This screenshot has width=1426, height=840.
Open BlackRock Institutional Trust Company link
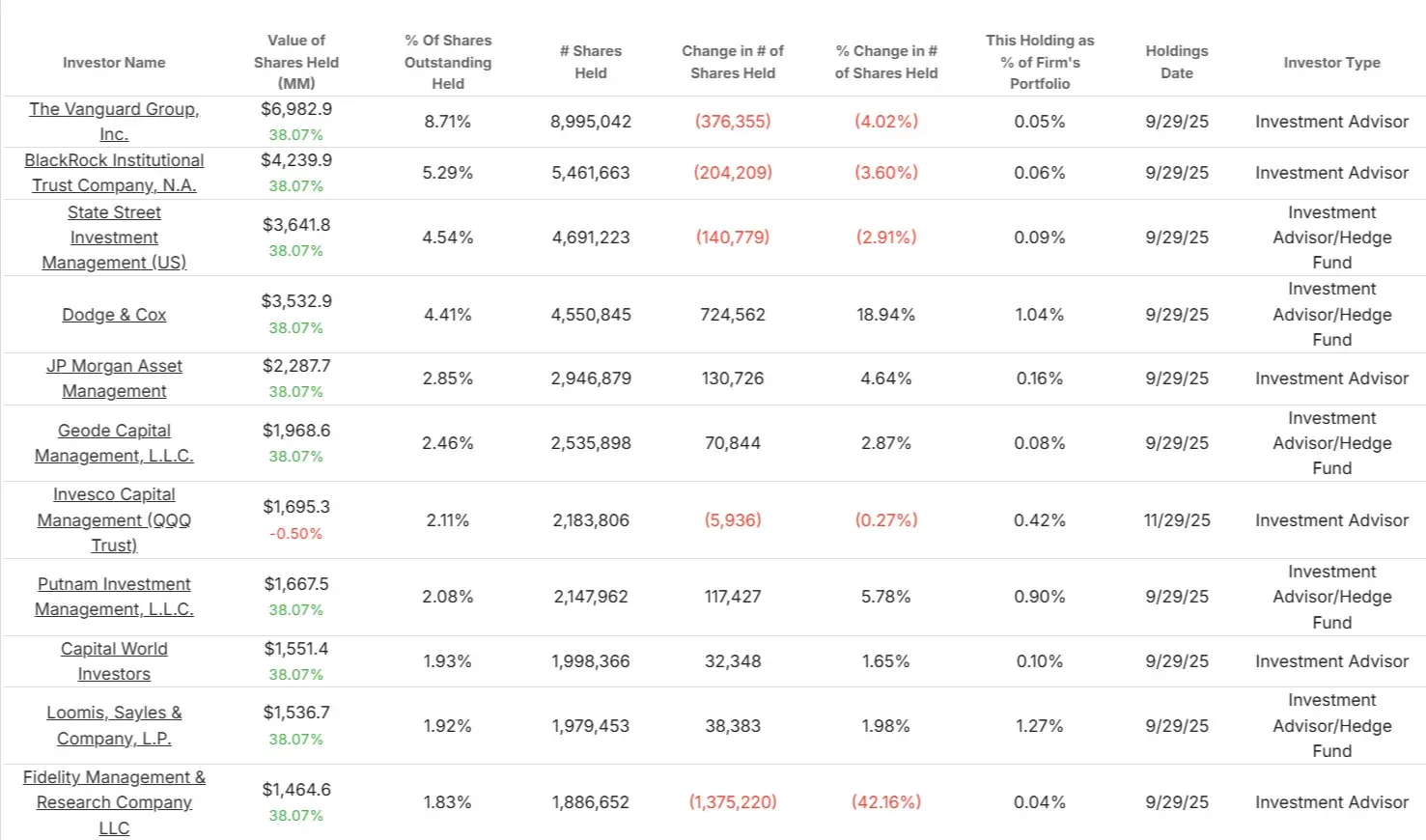tap(114, 173)
